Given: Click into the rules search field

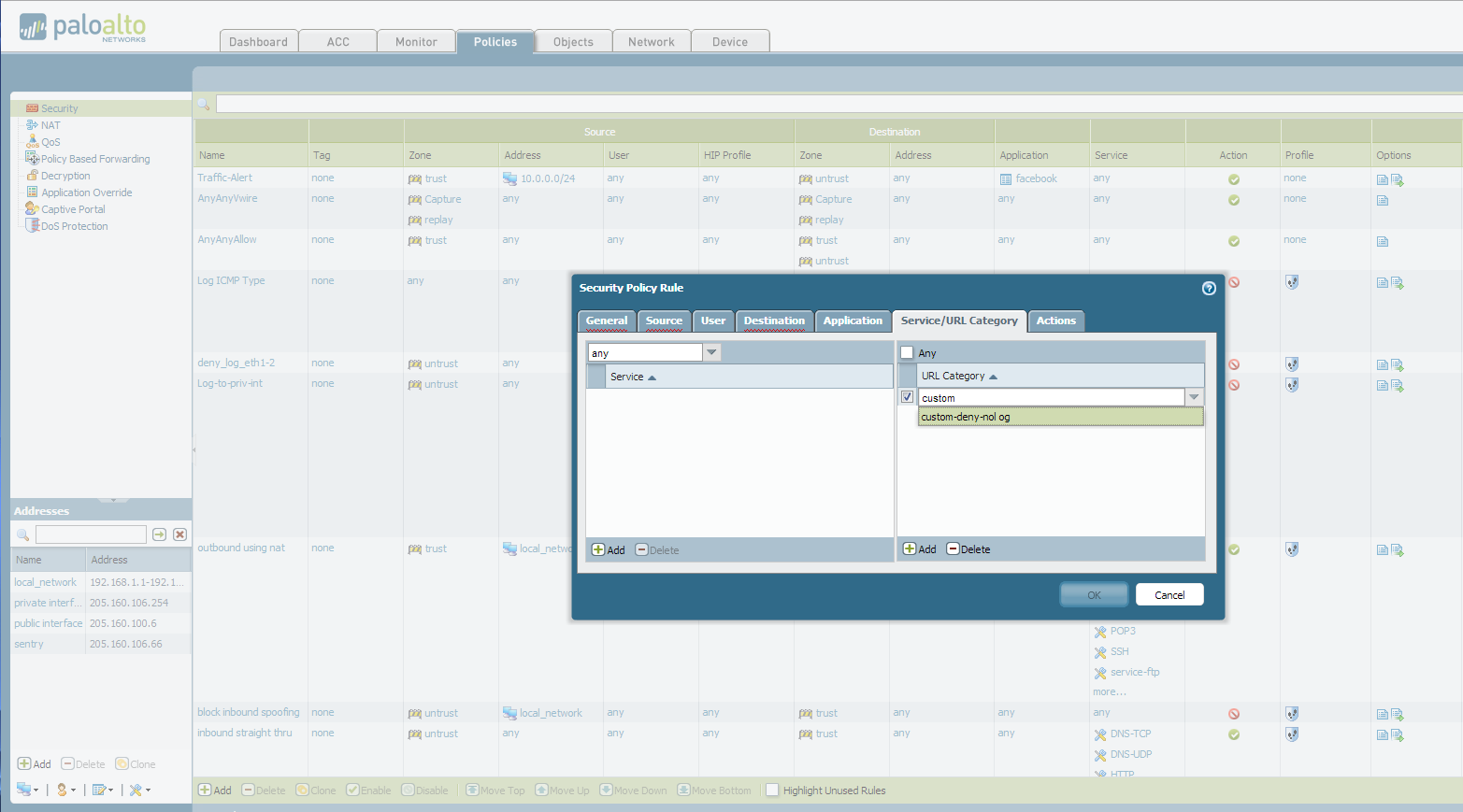Looking at the screenshot, I should 839,104.
